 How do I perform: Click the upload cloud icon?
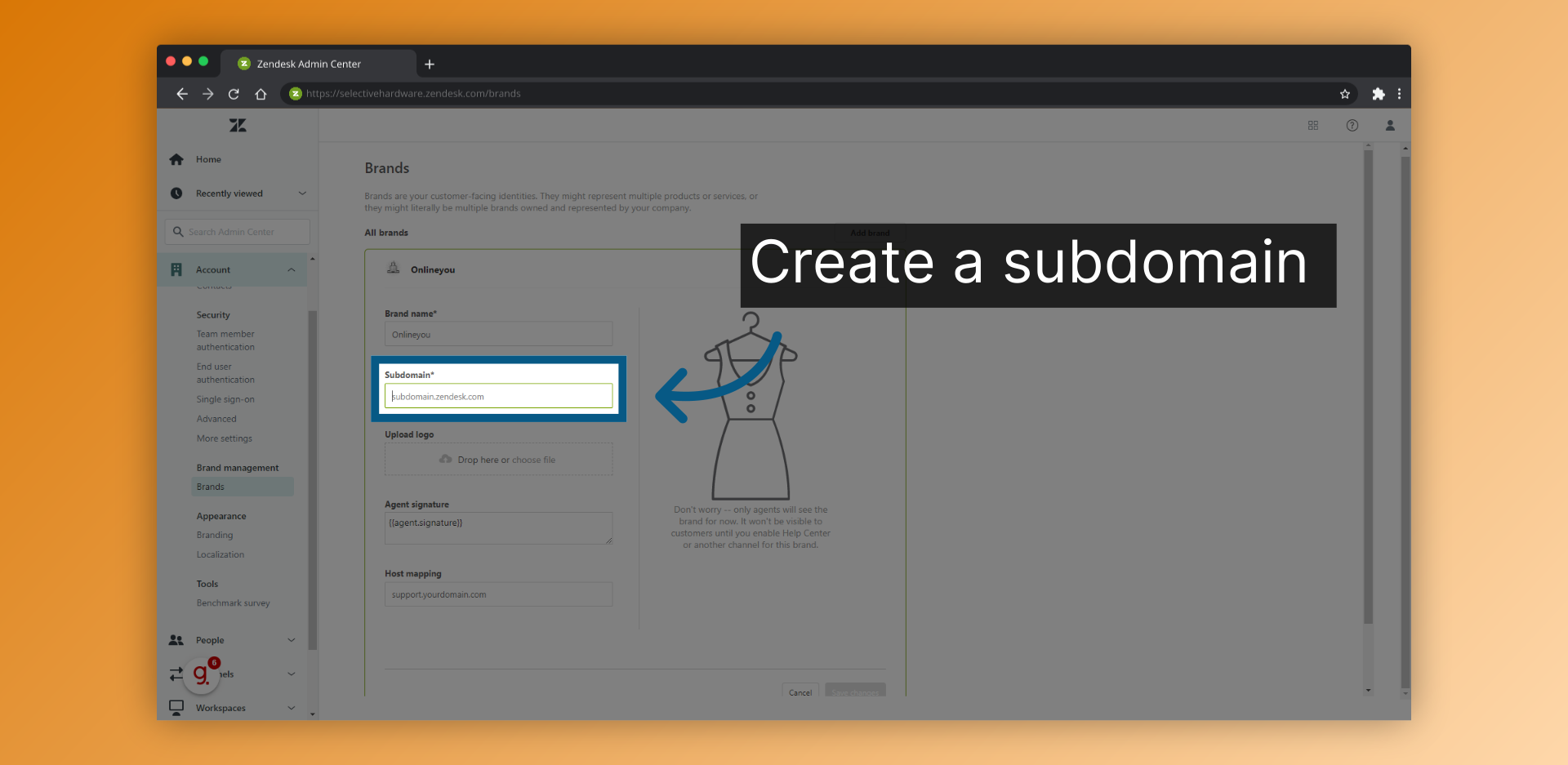[x=446, y=459]
